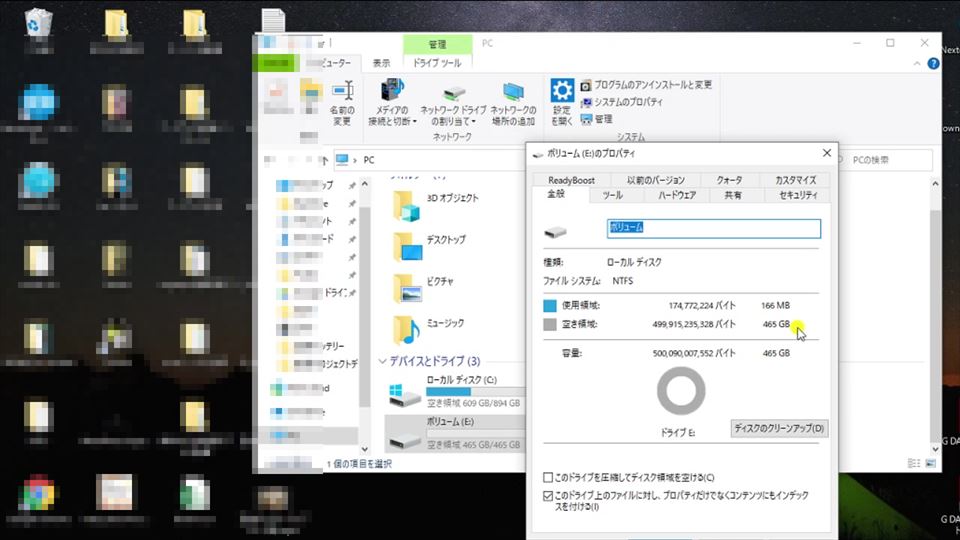Viewport: 960px width, 540px height.
Task: Select ローカル ディスク (C:) drive
Action: 456,392
